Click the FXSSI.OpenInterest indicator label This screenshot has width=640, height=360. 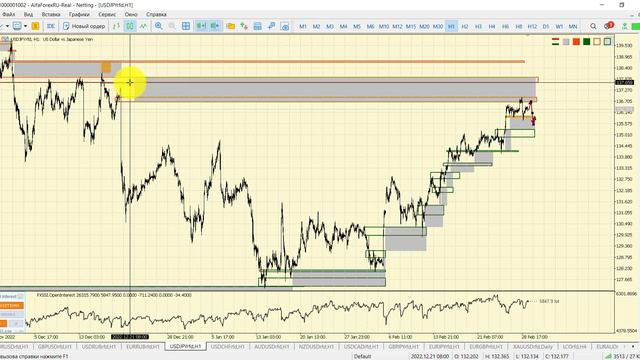pyautogui.click(x=114, y=295)
